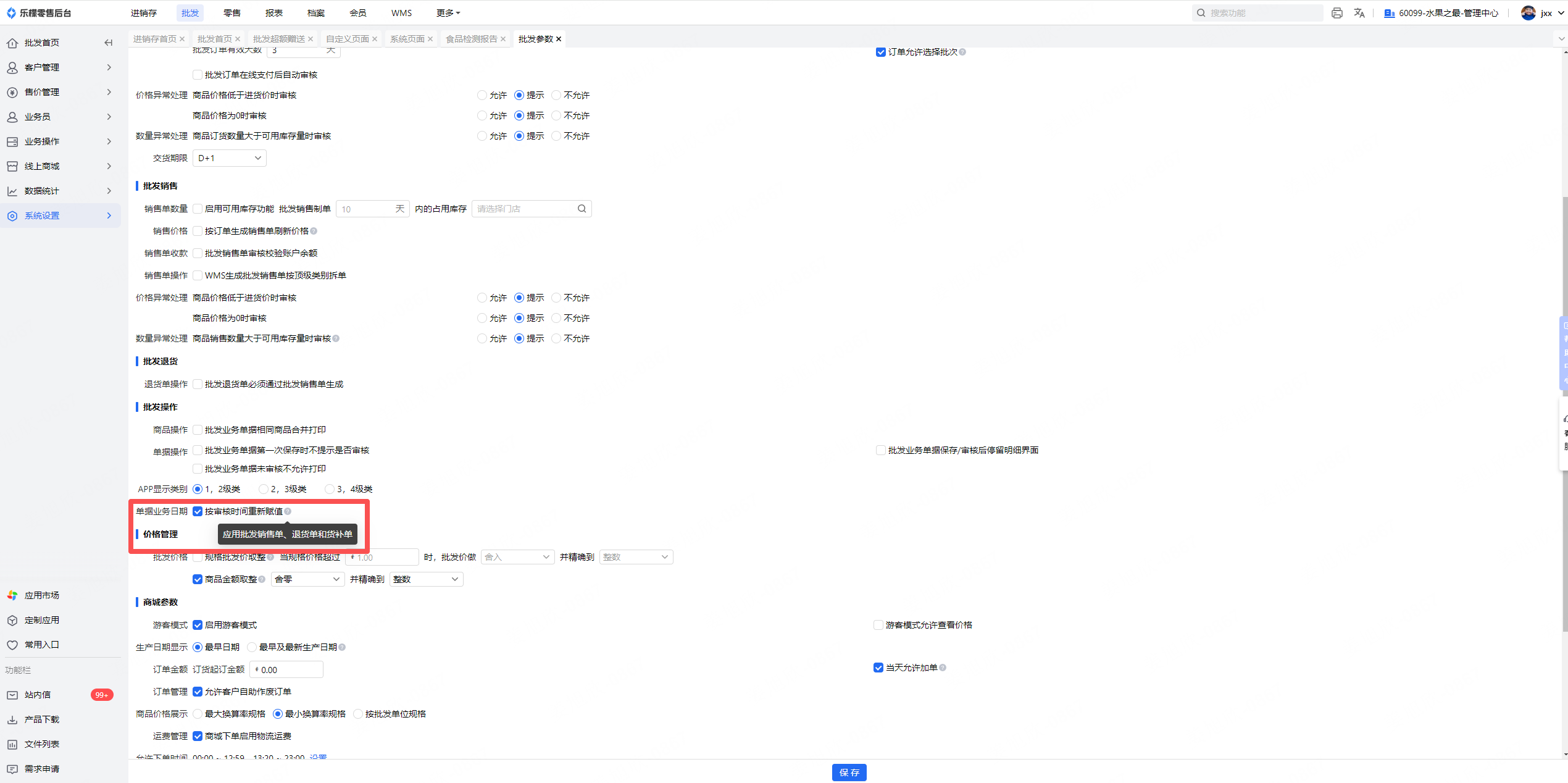Open 站内信 messages in sidebar
This screenshot has width=1568, height=783.
[37, 695]
